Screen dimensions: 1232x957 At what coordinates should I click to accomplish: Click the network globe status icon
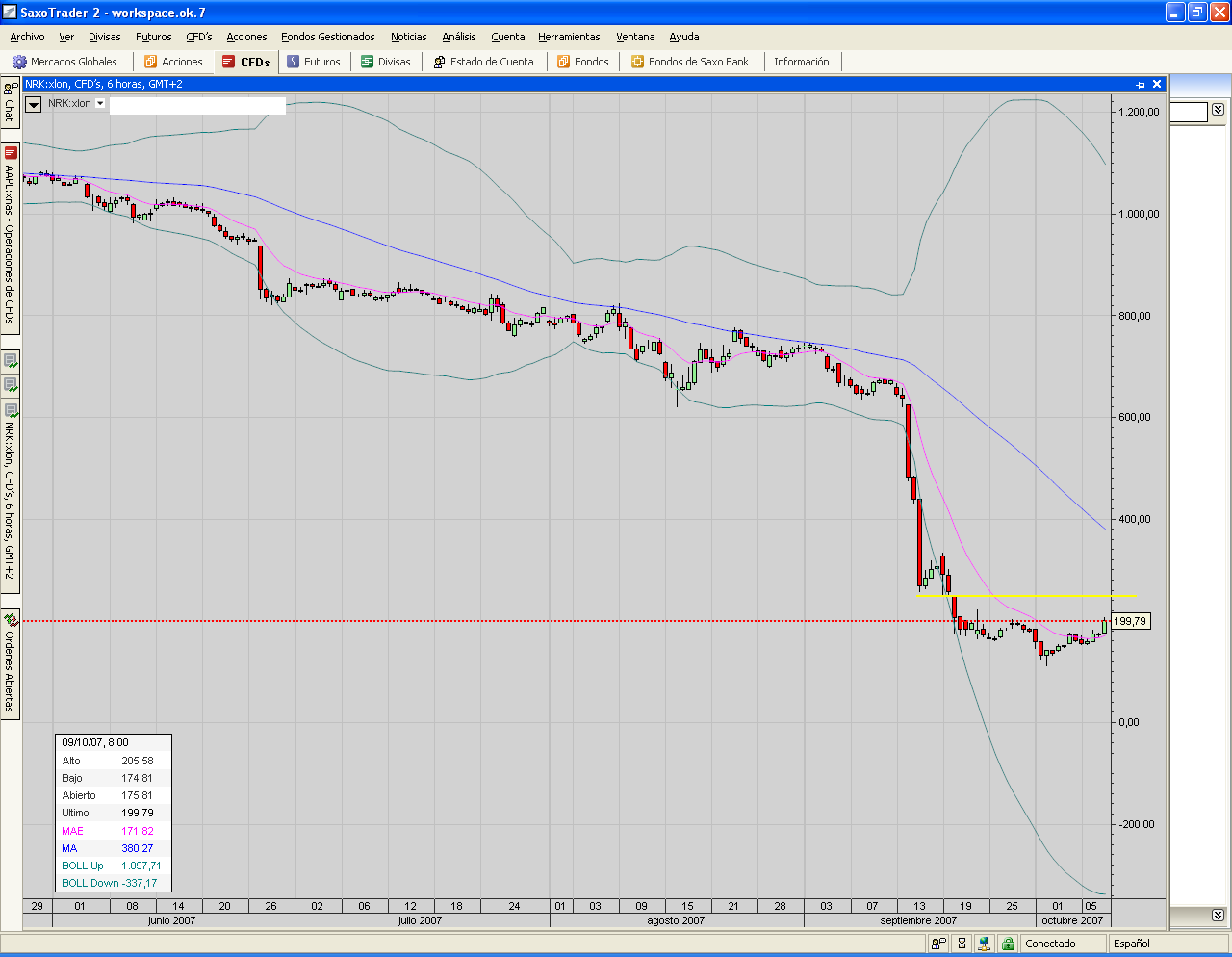click(x=984, y=944)
